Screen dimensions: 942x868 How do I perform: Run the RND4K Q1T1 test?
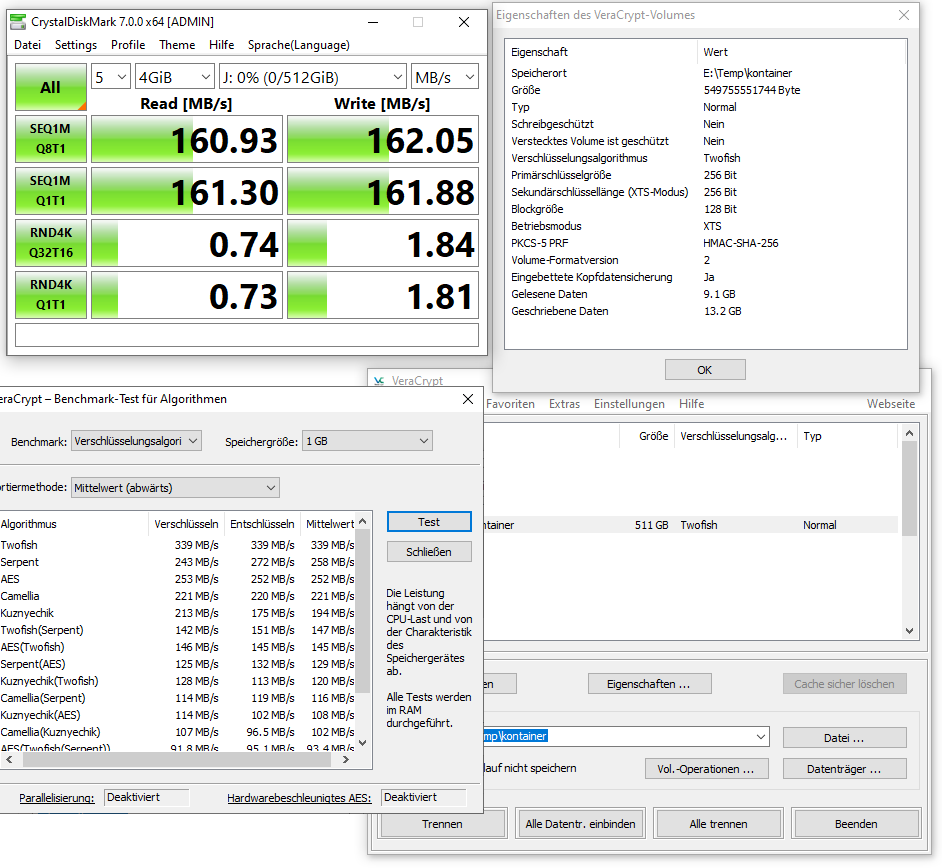tap(51, 295)
